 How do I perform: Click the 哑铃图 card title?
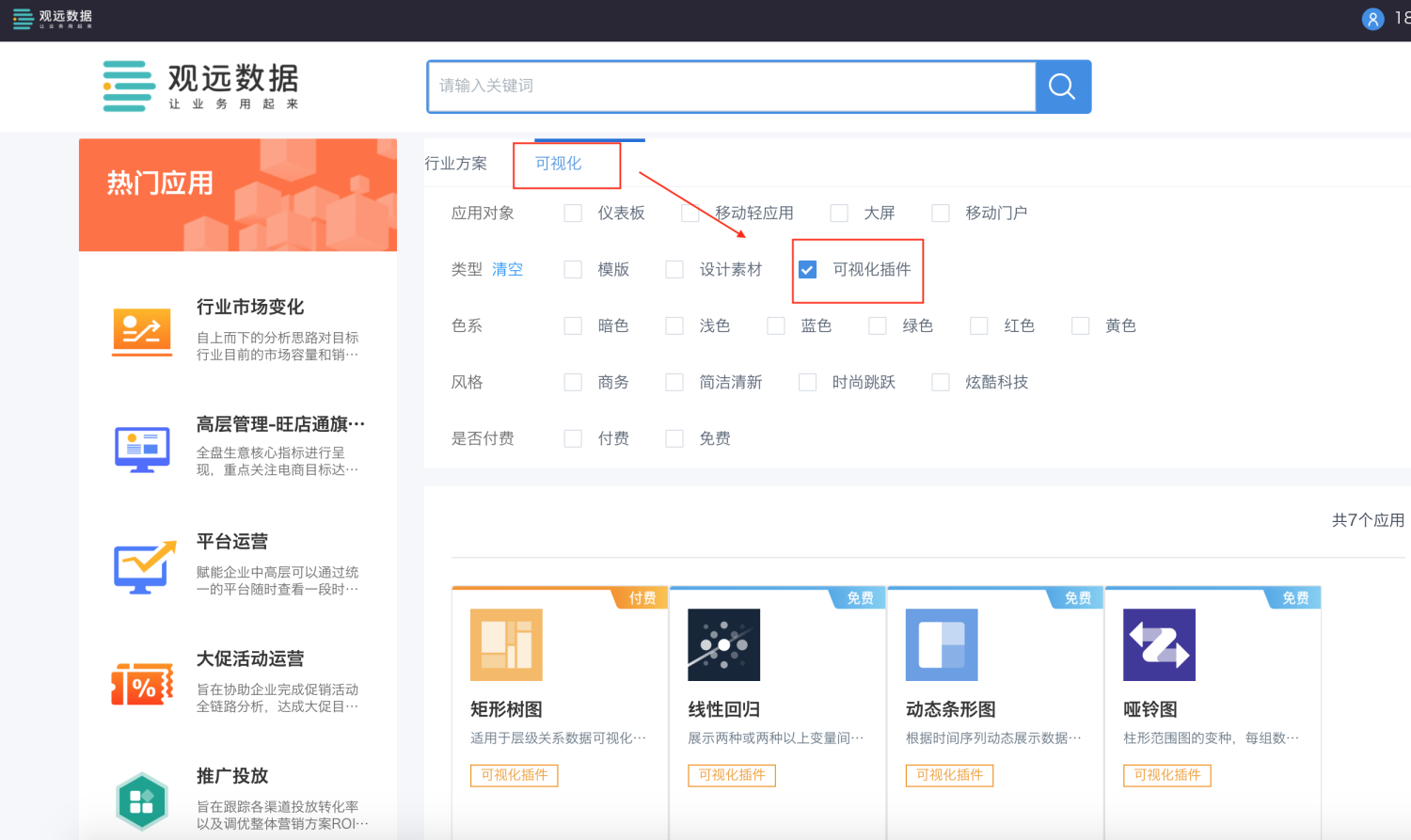click(1149, 710)
